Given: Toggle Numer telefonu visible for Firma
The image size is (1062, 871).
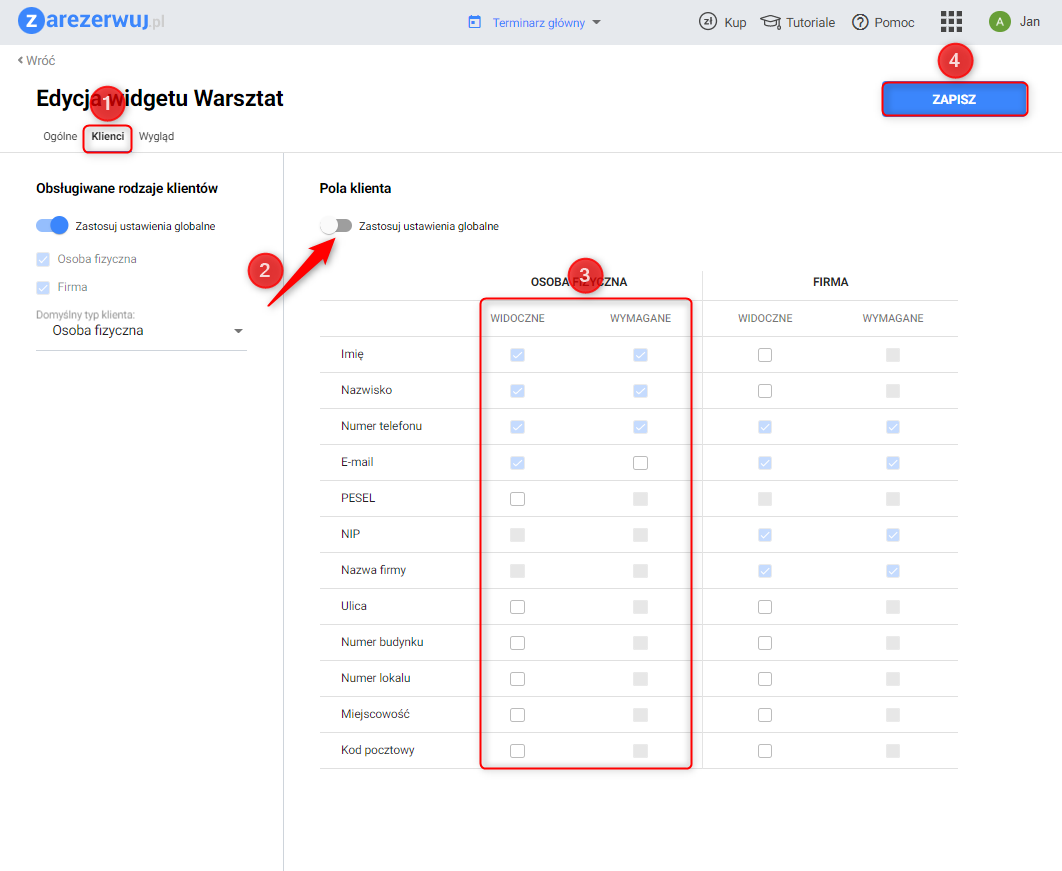Looking at the screenshot, I should (x=765, y=427).
